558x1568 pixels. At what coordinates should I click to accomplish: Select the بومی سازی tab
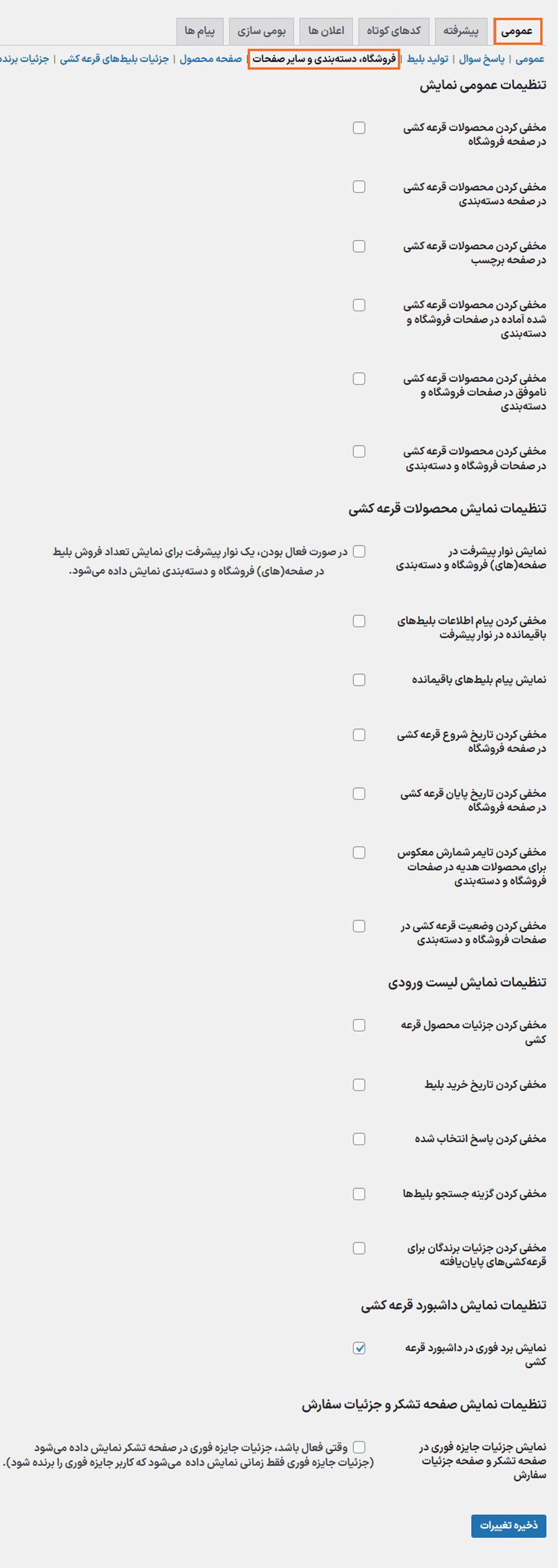pyautogui.click(x=261, y=31)
